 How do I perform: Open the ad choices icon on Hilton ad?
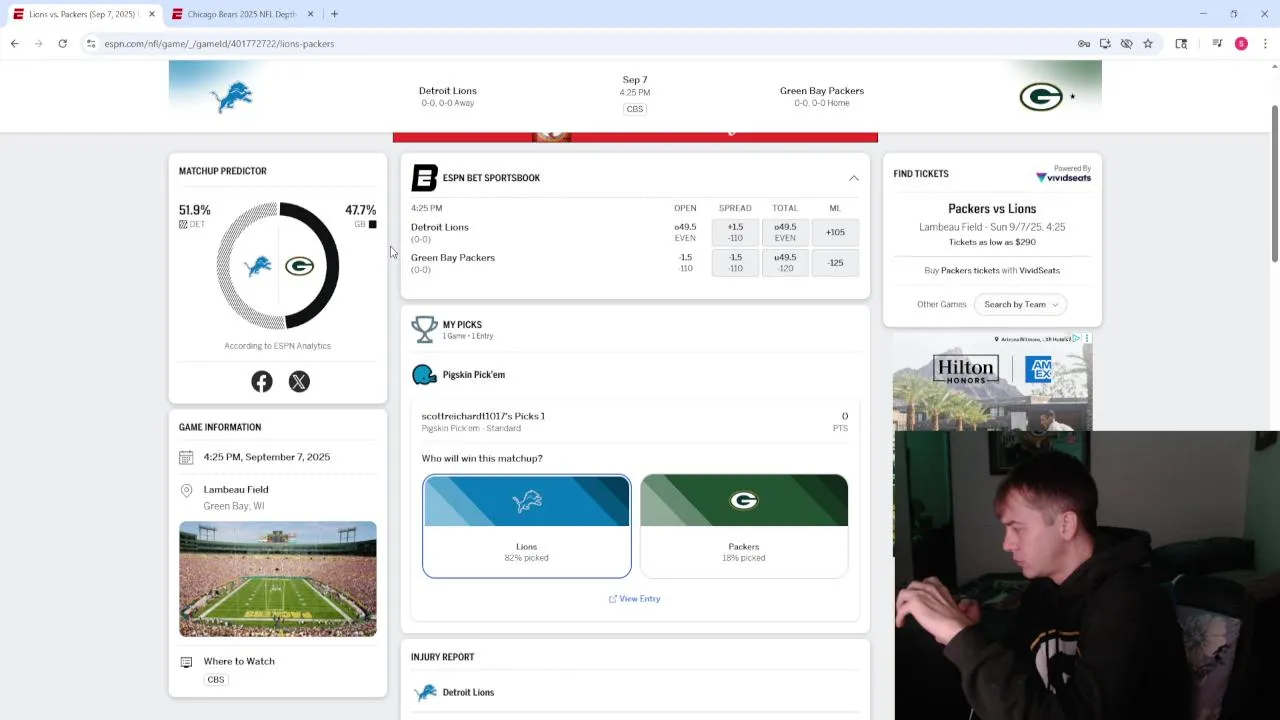point(1078,338)
